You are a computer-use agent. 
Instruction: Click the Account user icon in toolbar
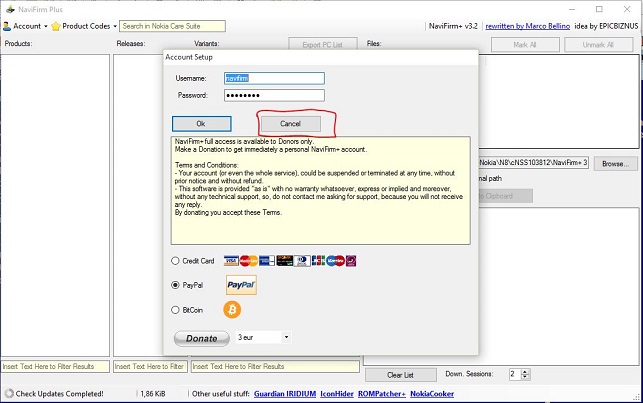click(x=7, y=25)
